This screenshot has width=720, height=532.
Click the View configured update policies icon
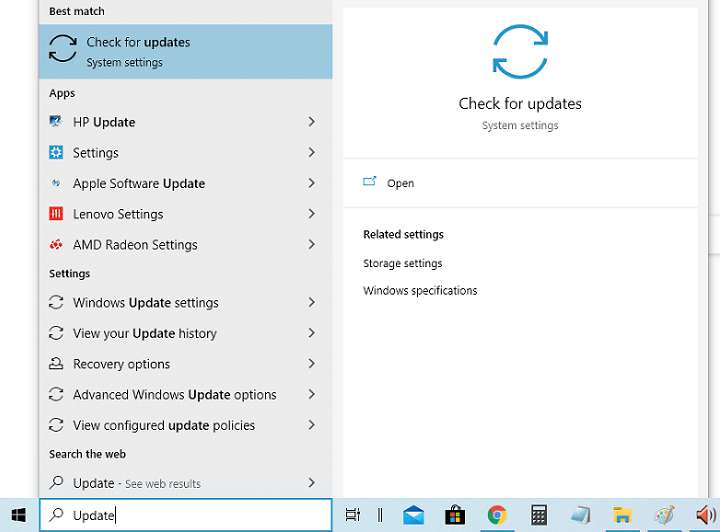(56, 425)
